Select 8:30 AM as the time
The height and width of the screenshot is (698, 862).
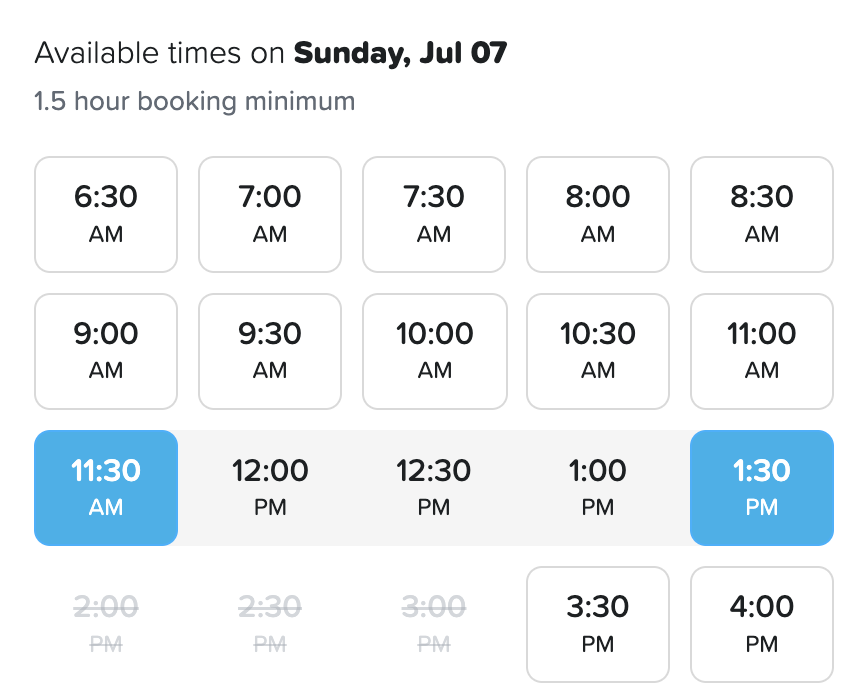click(762, 214)
